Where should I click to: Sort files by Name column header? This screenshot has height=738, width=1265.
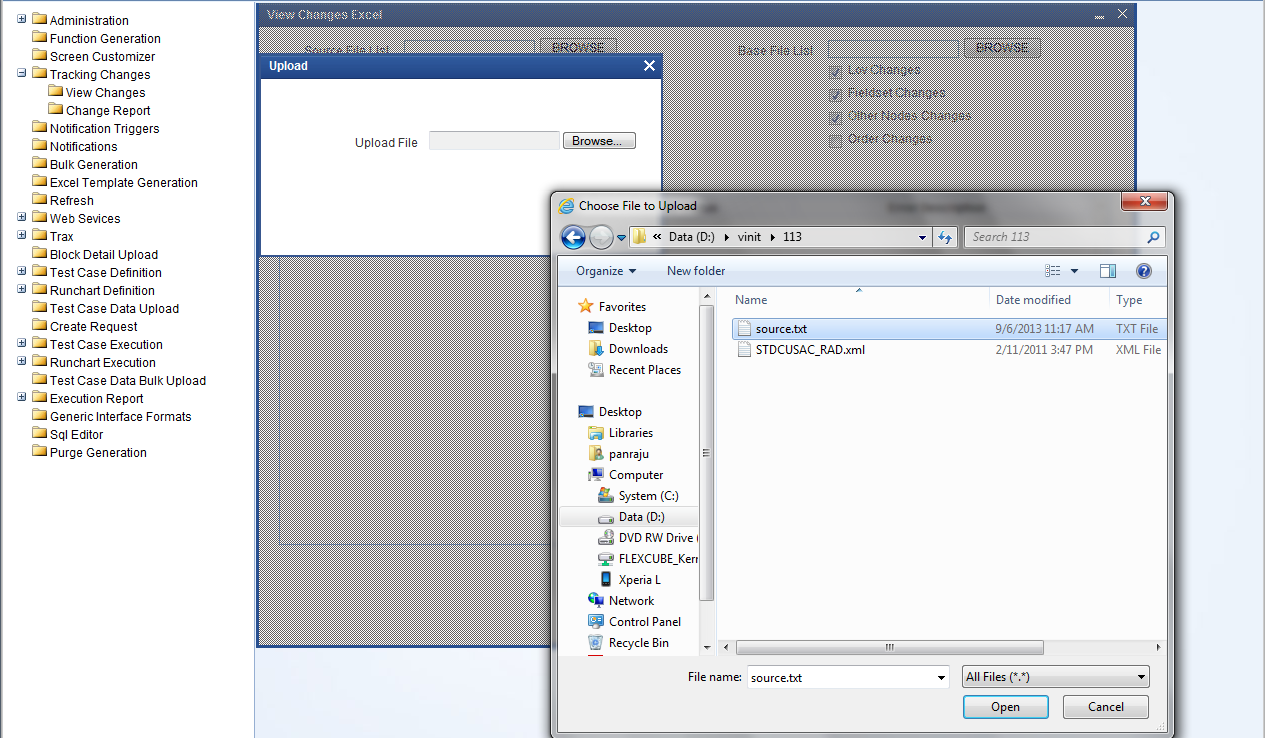click(x=751, y=299)
